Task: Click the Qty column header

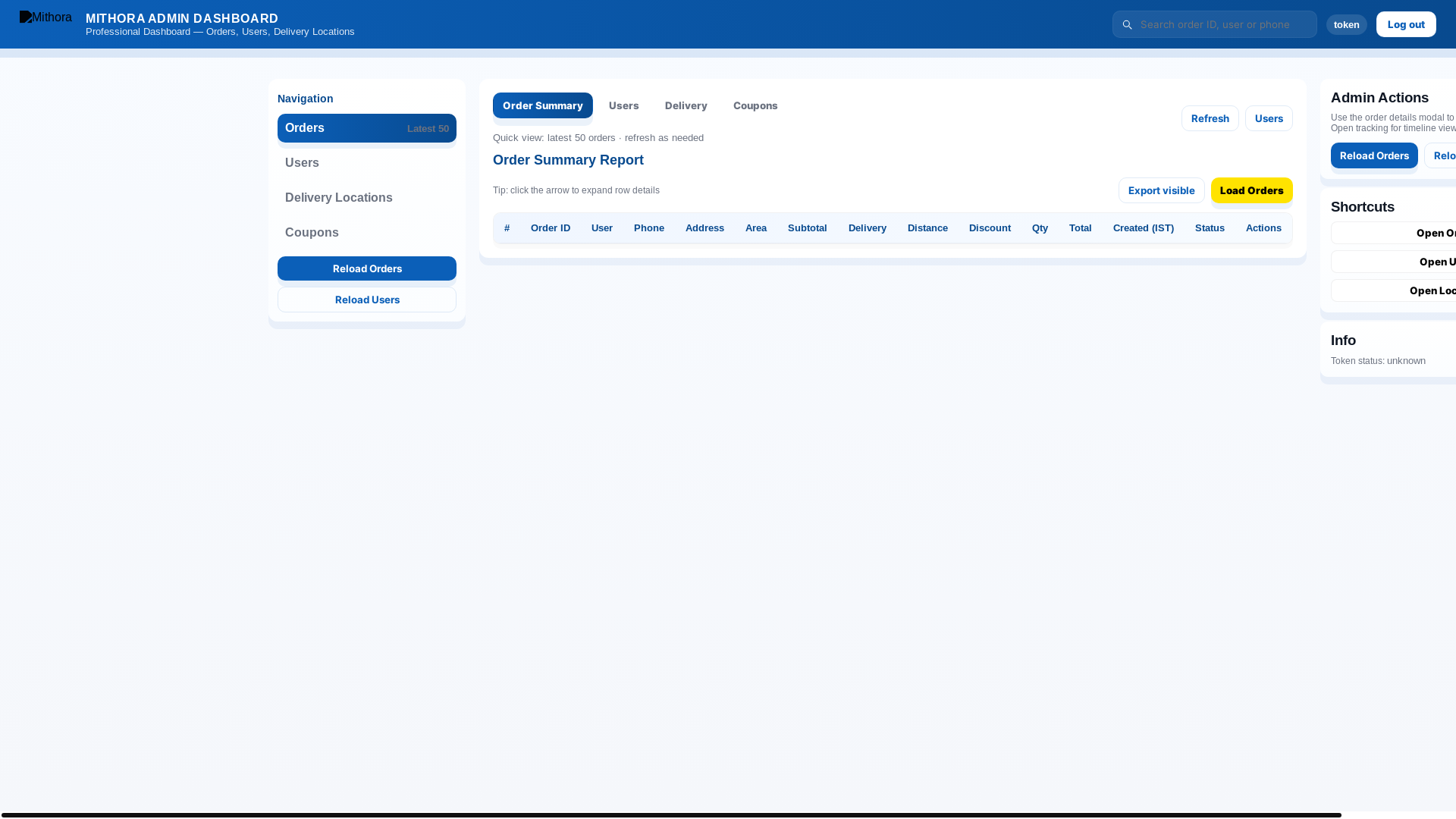Action: 1040,228
